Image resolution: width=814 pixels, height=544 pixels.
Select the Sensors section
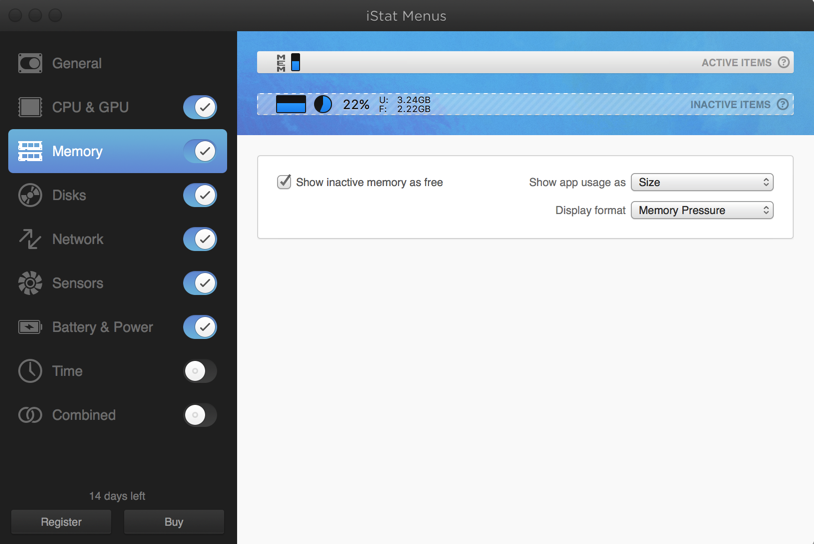click(x=117, y=283)
